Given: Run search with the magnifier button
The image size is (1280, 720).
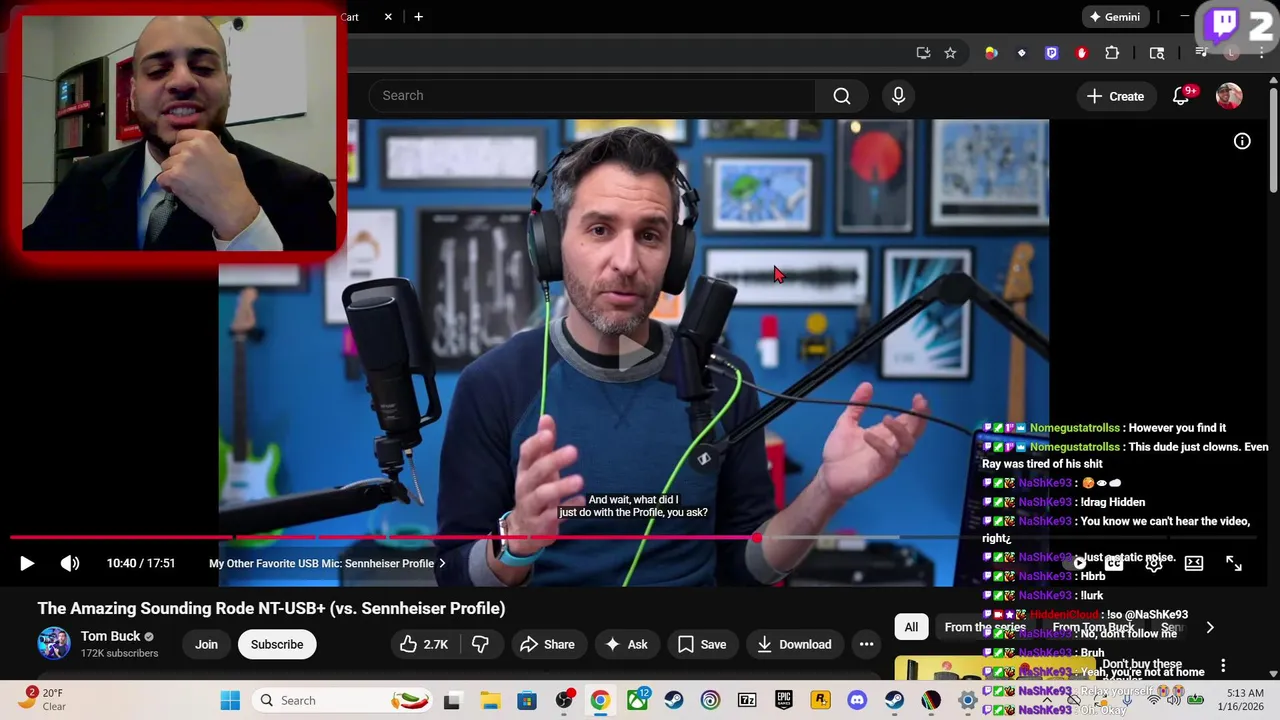Looking at the screenshot, I should [x=842, y=96].
